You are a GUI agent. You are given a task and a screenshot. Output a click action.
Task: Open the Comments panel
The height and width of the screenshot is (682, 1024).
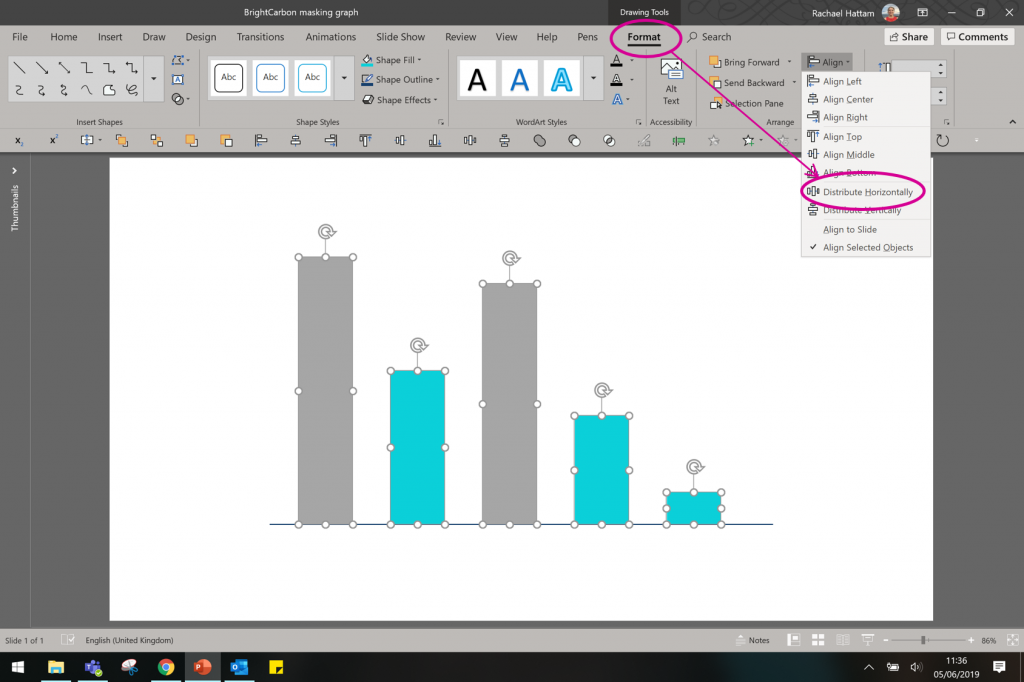tap(977, 36)
